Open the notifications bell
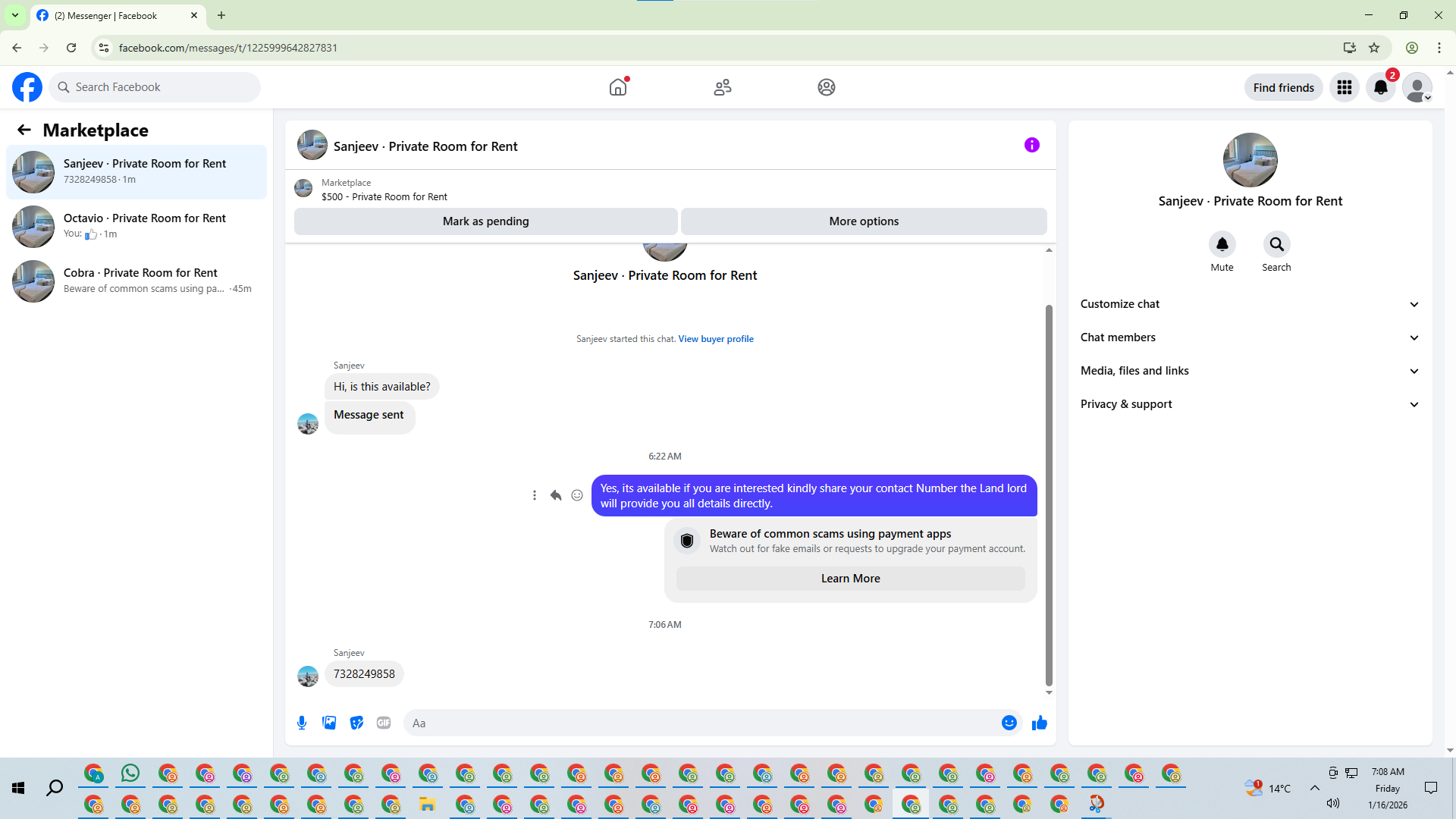 [x=1381, y=87]
